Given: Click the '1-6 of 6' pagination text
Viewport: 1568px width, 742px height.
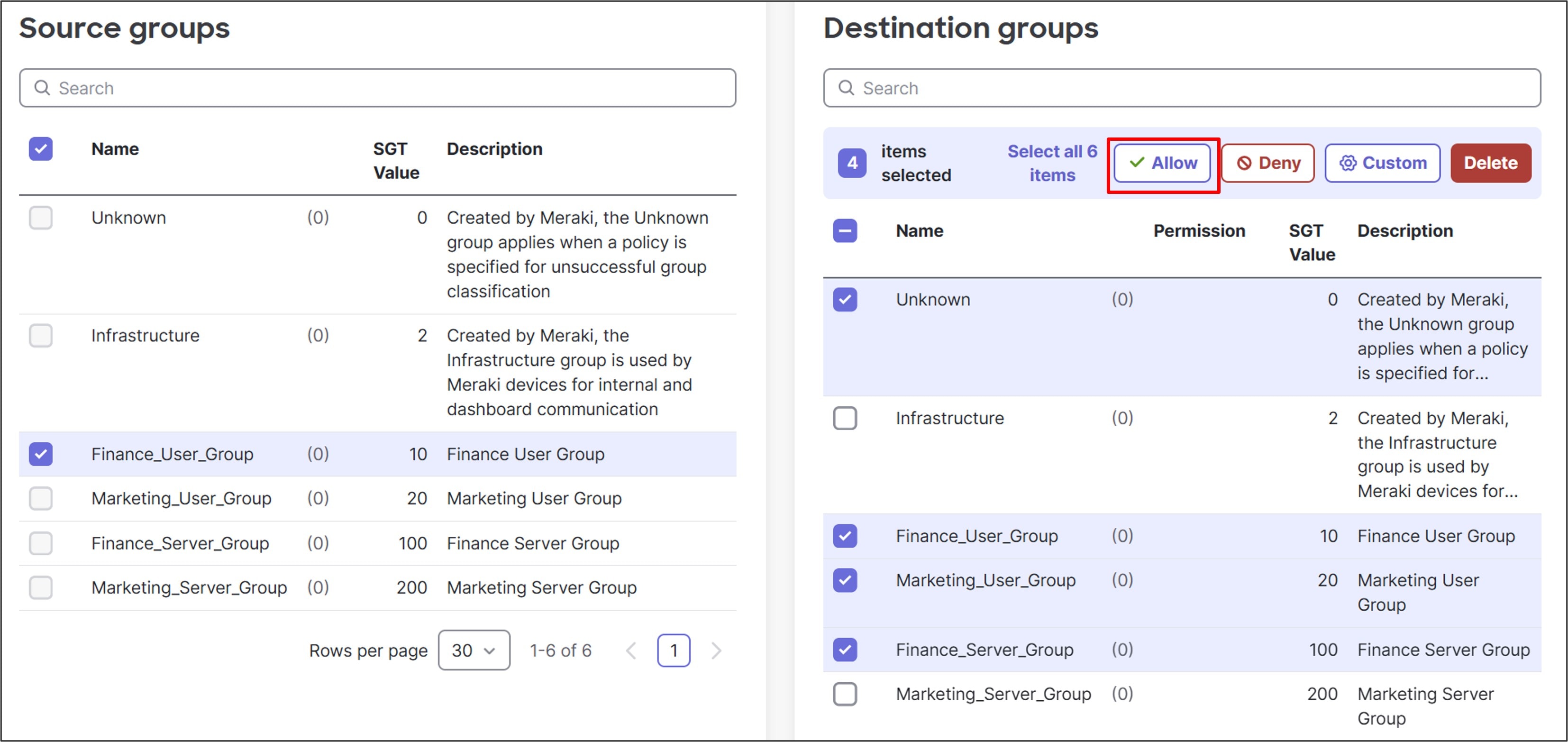Looking at the screenshot, I should click(x=561, y=650).
